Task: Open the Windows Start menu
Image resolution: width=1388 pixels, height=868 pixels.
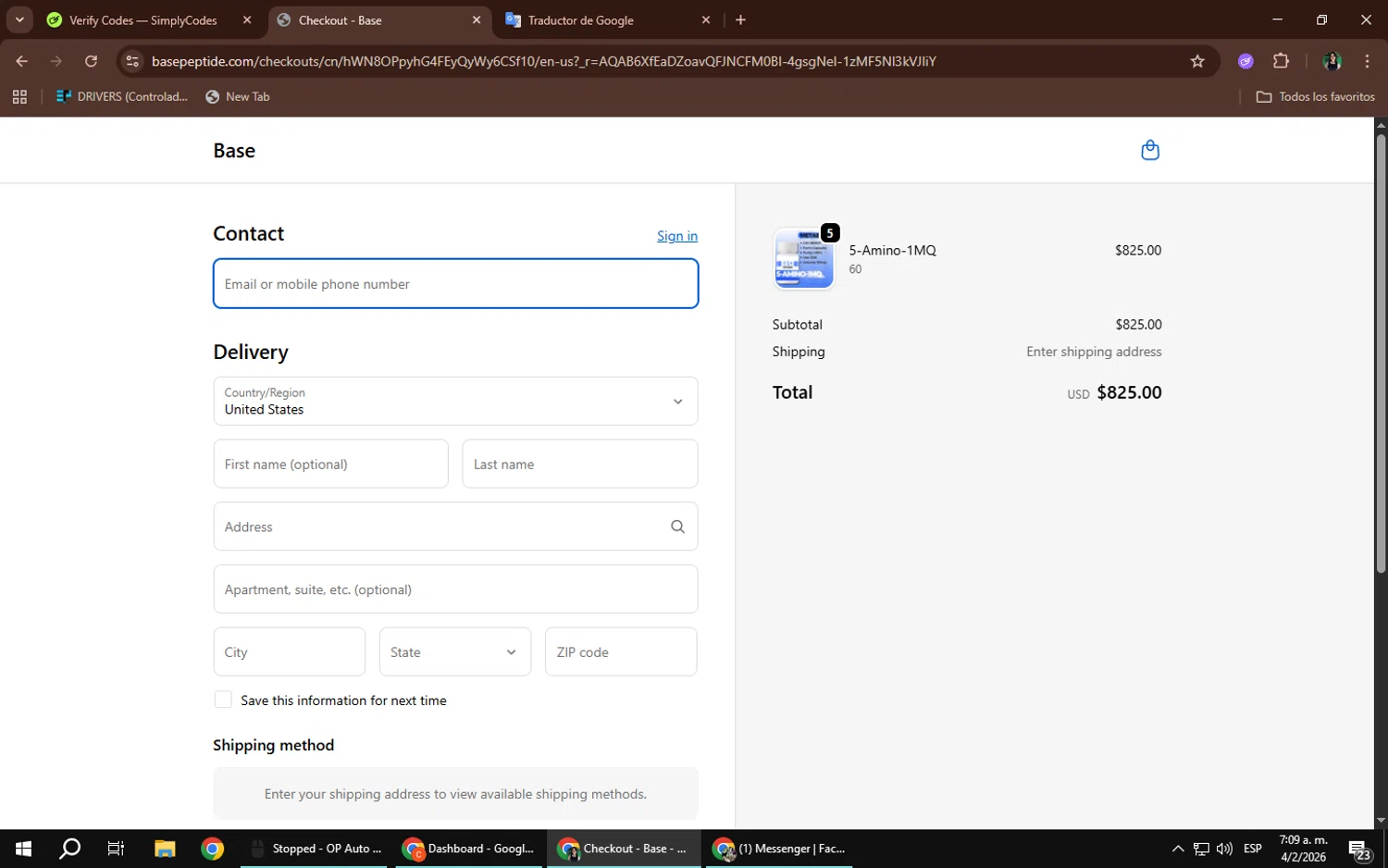Action: point(23,849)
